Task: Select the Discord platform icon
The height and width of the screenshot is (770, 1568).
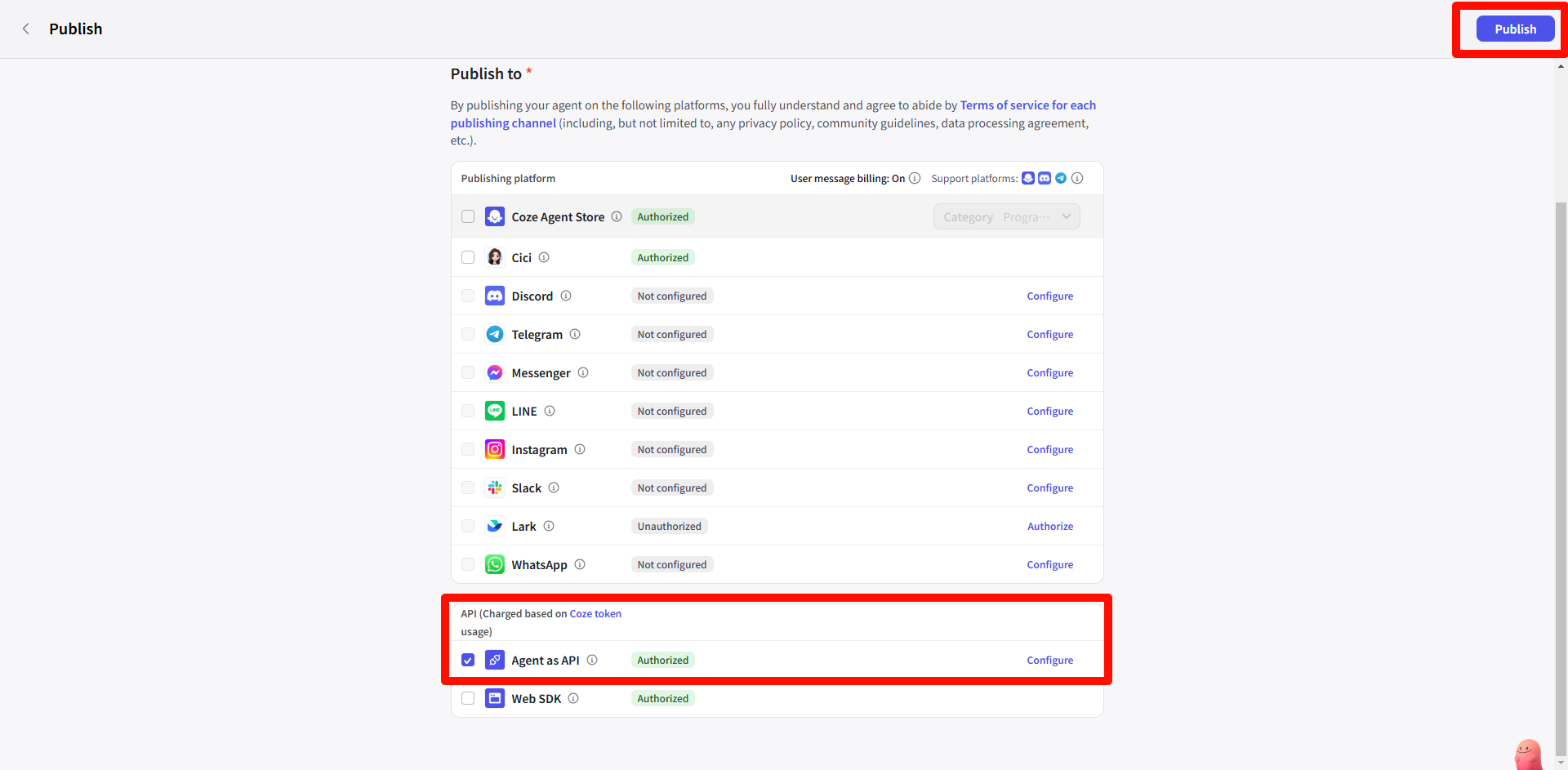Action: (x=494, y=296)
